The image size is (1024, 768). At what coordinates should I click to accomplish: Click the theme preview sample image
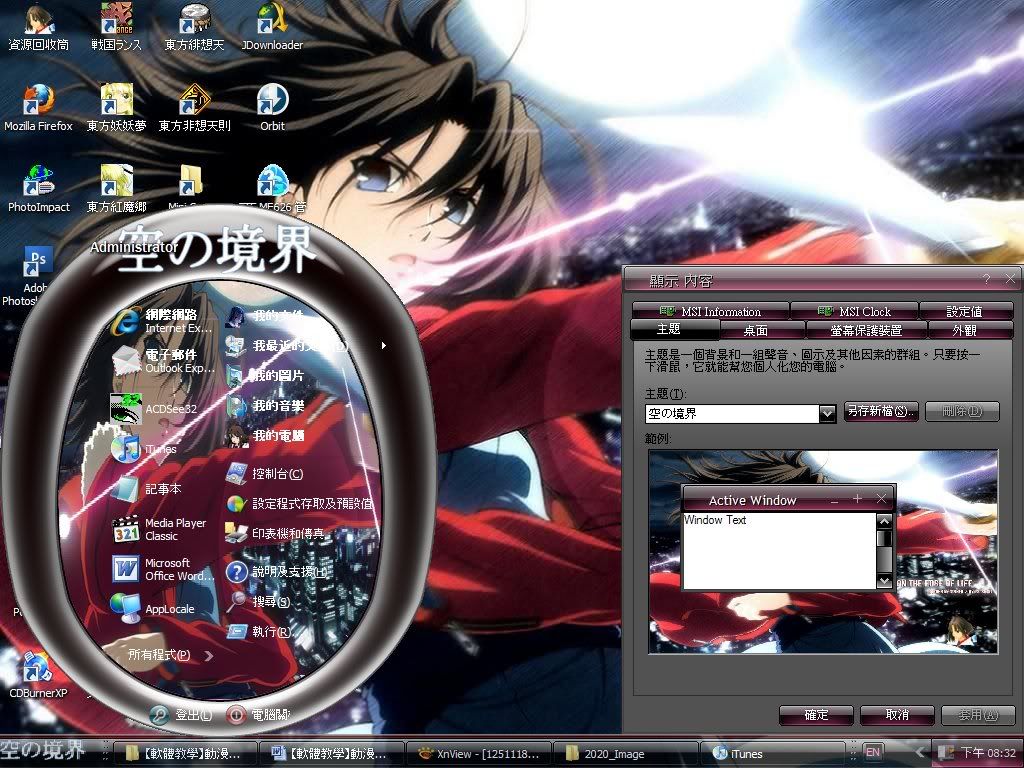point(823,552)
